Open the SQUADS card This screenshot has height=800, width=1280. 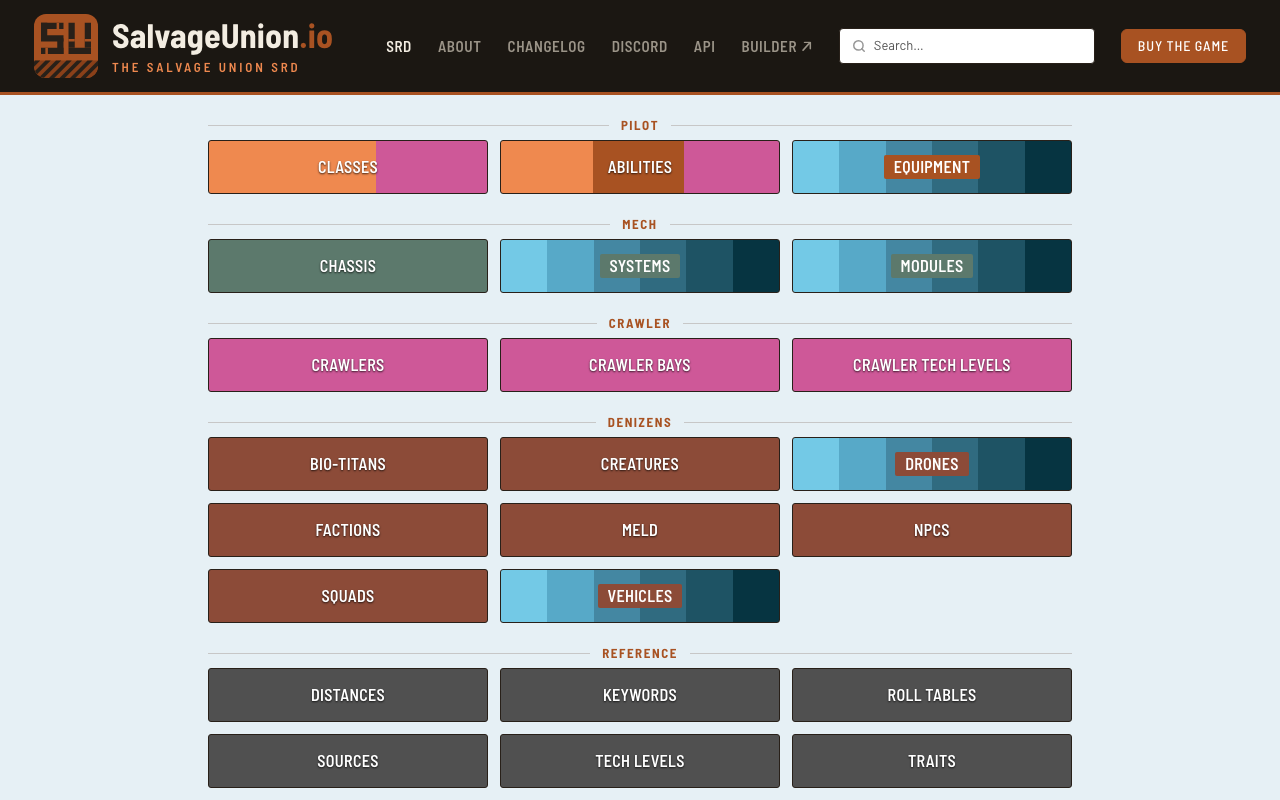click(x=348, y=596)
